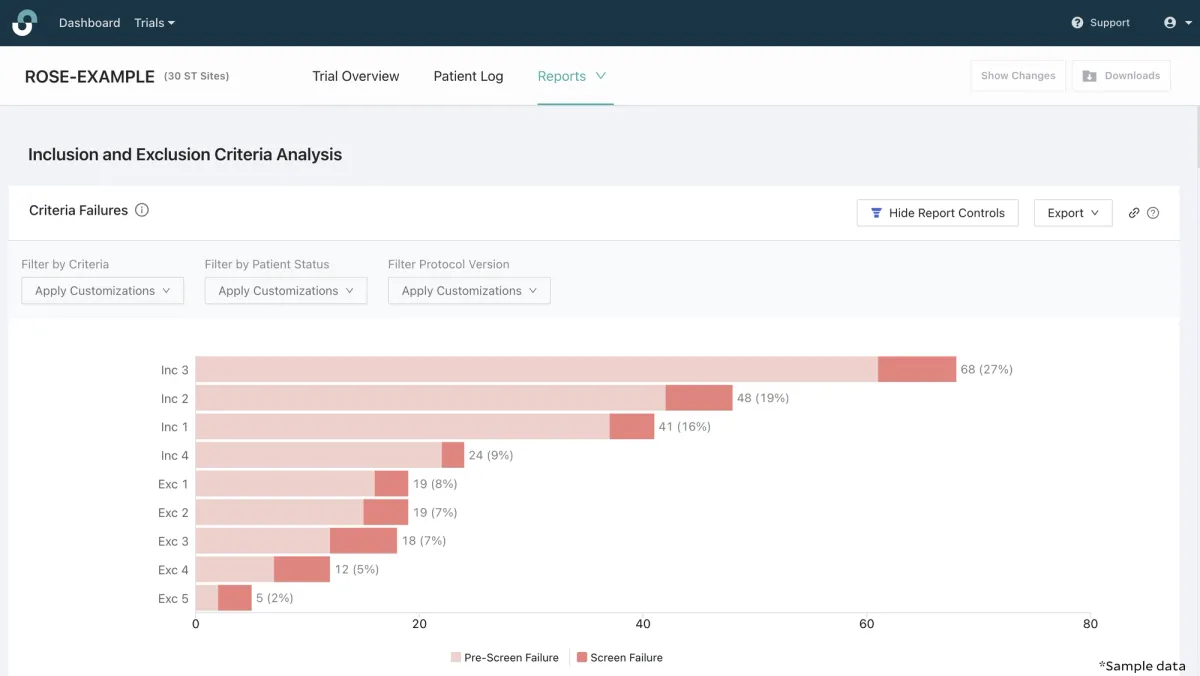Expand Filter by Criteria dropdown
Screen dimensions: 1200x676
pos(103,291)
